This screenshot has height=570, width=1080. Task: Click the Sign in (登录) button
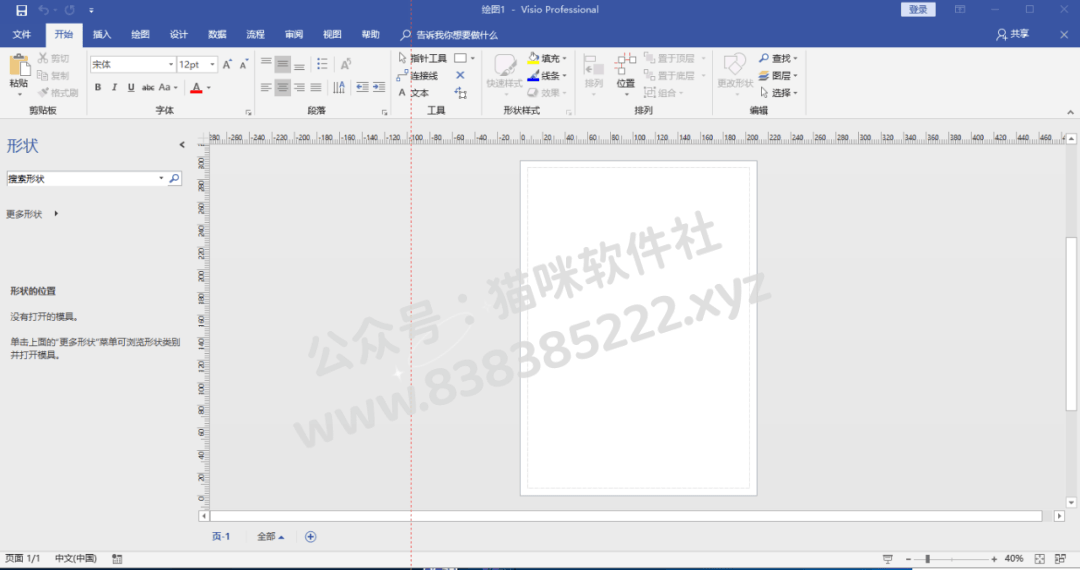[x=918, y=10]
